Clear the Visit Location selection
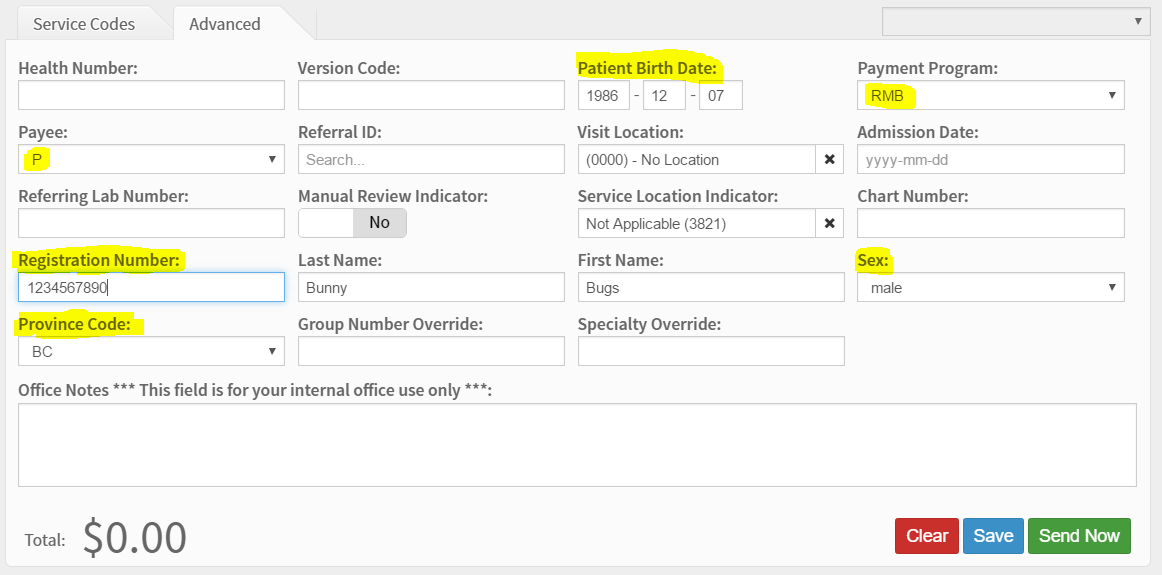 (x=829, y=160)
